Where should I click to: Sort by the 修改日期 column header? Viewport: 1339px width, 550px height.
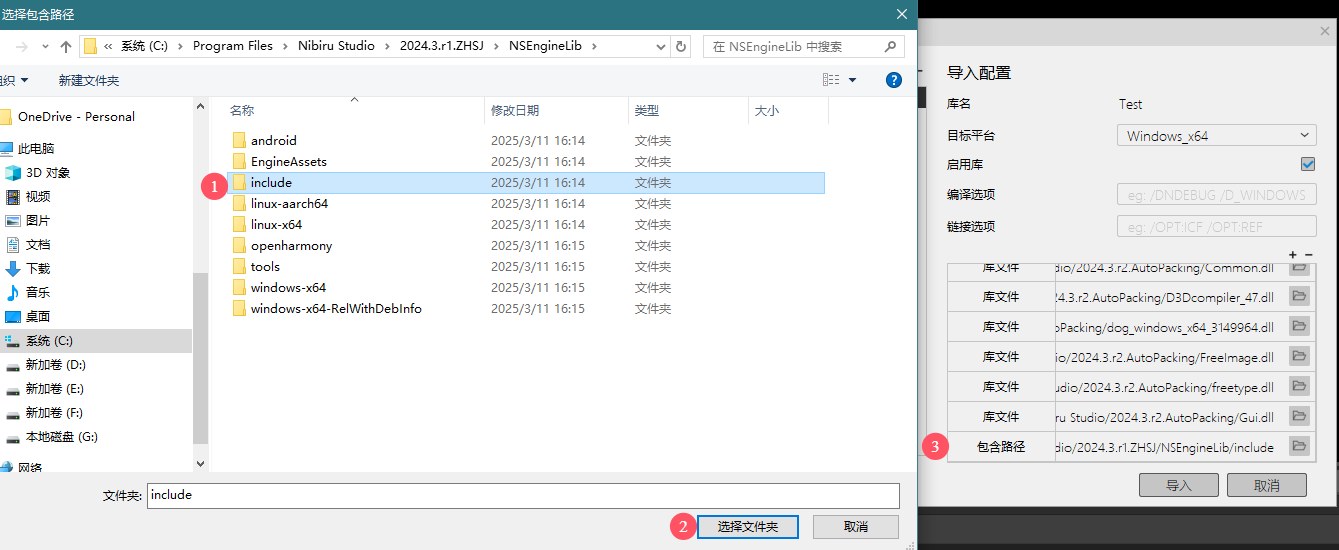515,111
